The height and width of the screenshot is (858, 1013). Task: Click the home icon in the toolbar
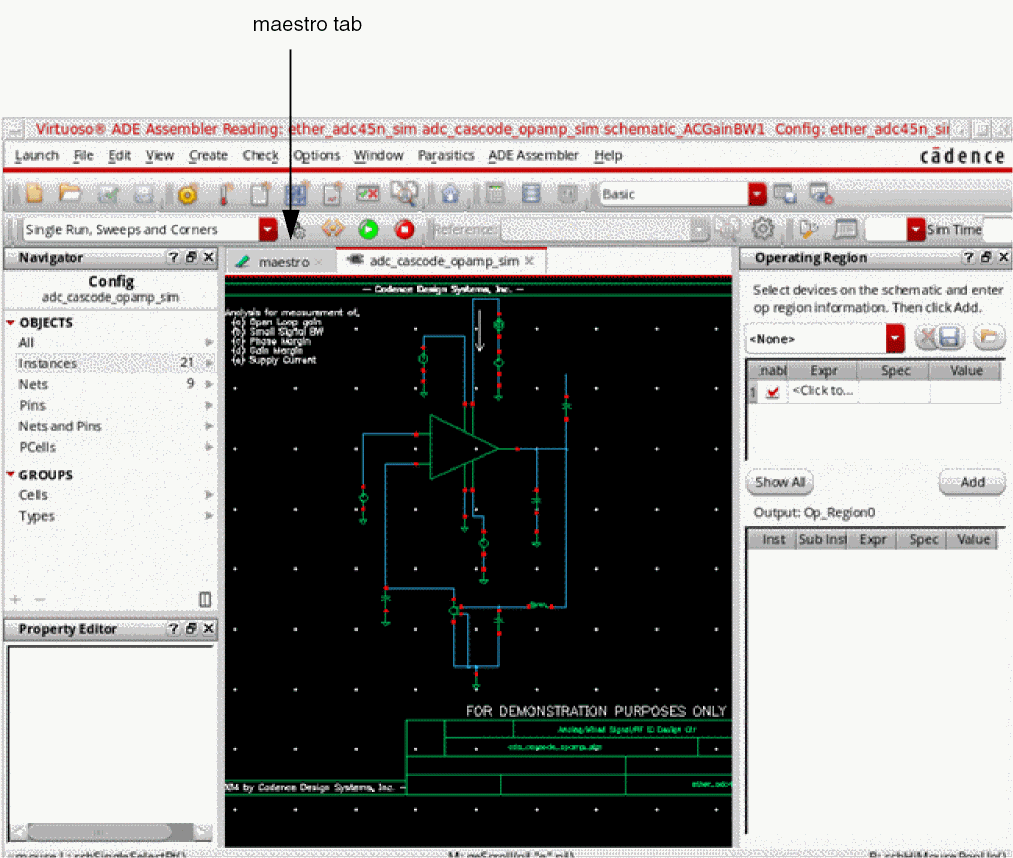(x=450, y=194)
